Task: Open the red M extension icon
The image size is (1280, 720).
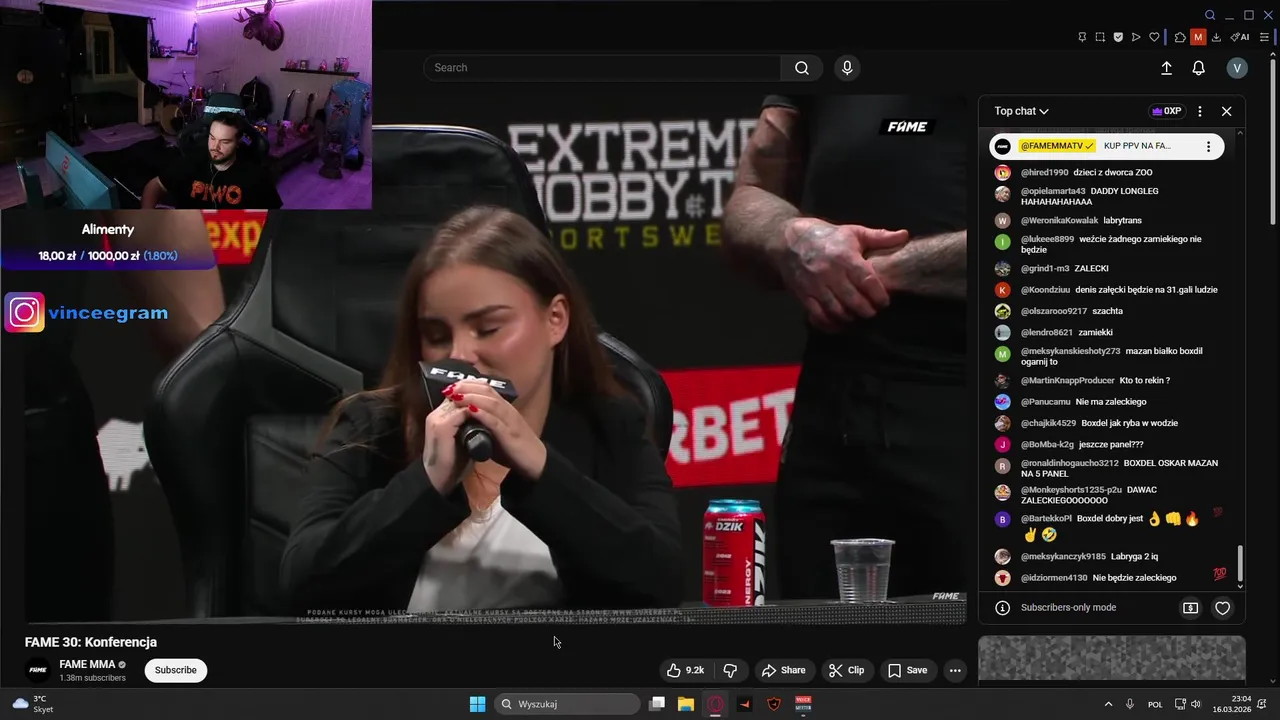Action: tap(1198, 37)
